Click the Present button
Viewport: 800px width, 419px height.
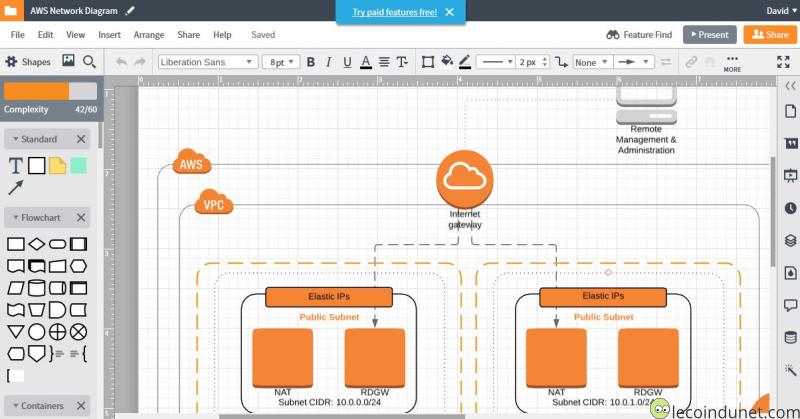(710, 35)
